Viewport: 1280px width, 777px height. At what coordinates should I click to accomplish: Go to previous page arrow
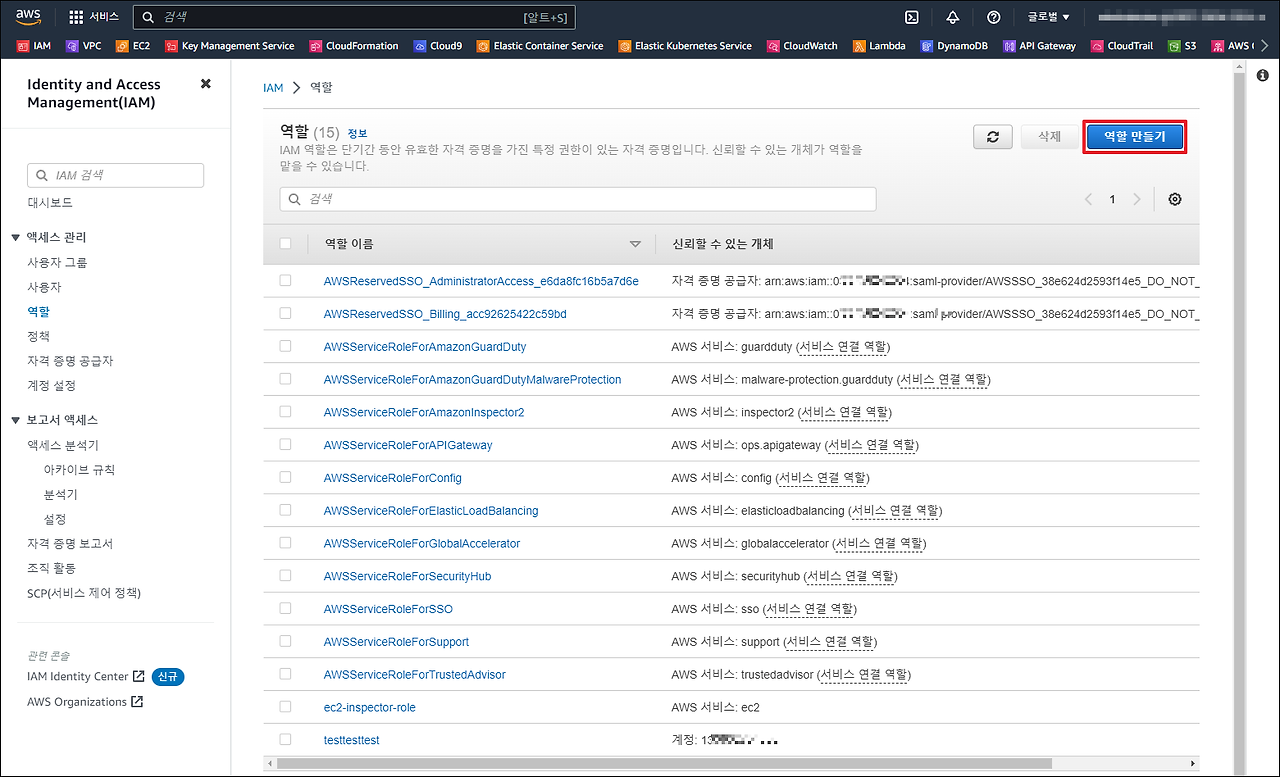click(x=1088, y=199)
